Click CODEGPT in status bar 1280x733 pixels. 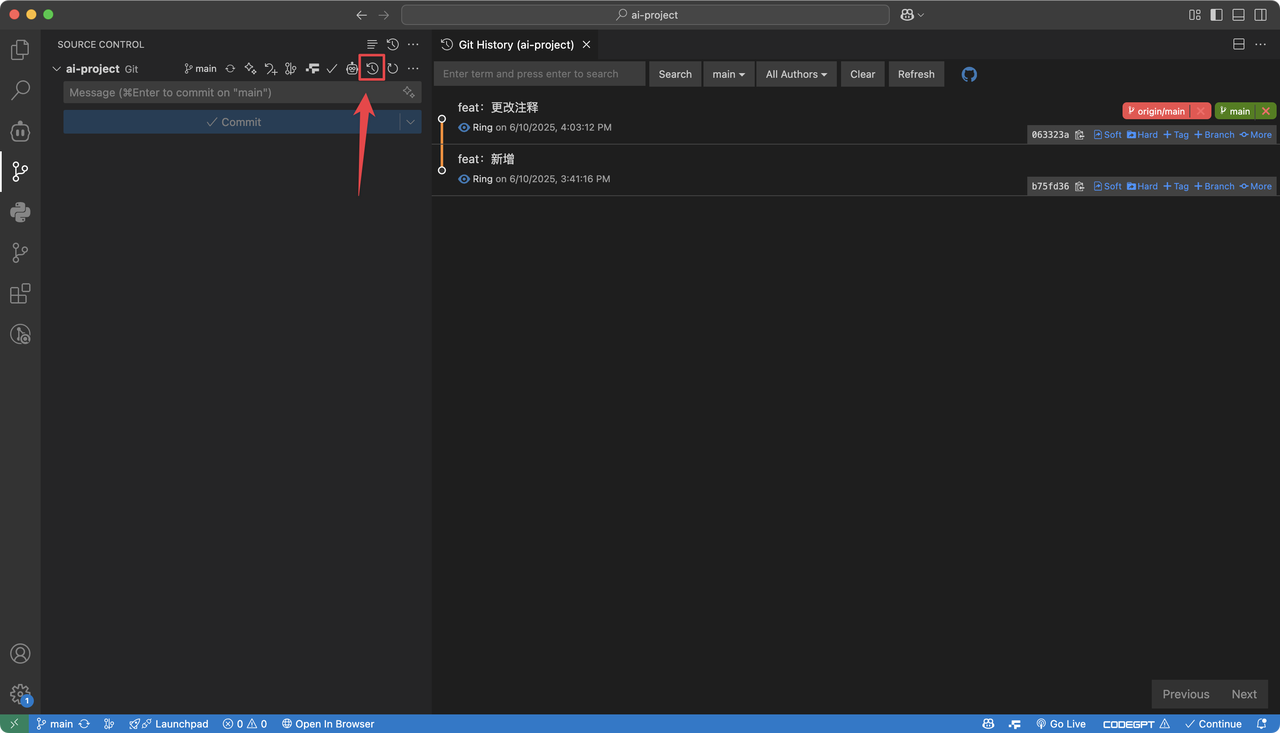point(1135,724)
